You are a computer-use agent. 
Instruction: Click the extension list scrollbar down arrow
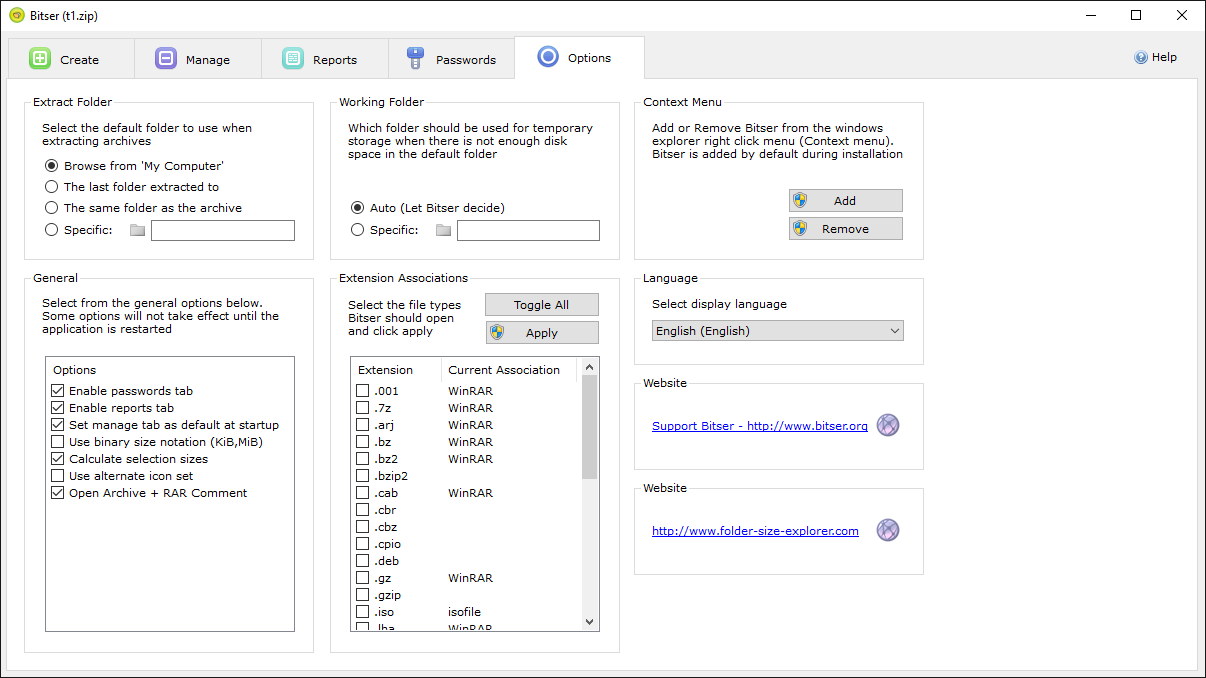[x=589, y=621]
